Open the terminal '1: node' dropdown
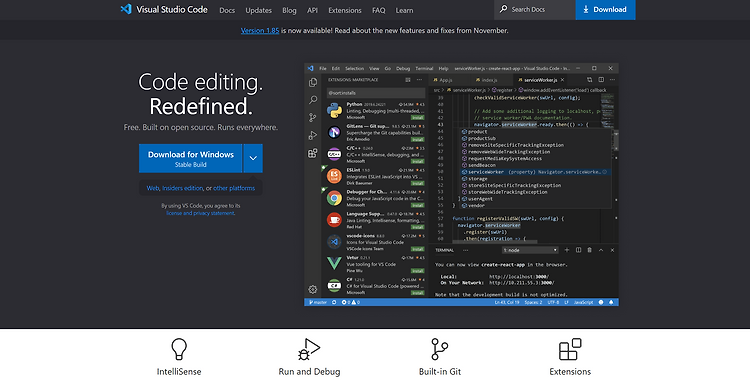Screen dimensions: 750x385 tap(530, 250)
